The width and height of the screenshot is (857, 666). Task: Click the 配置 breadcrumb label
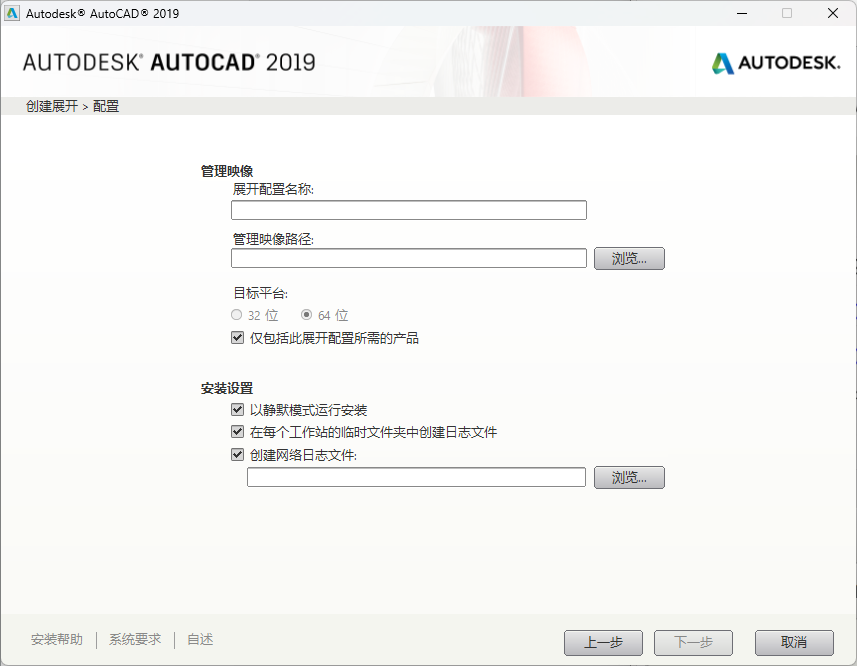pos(106,106)
